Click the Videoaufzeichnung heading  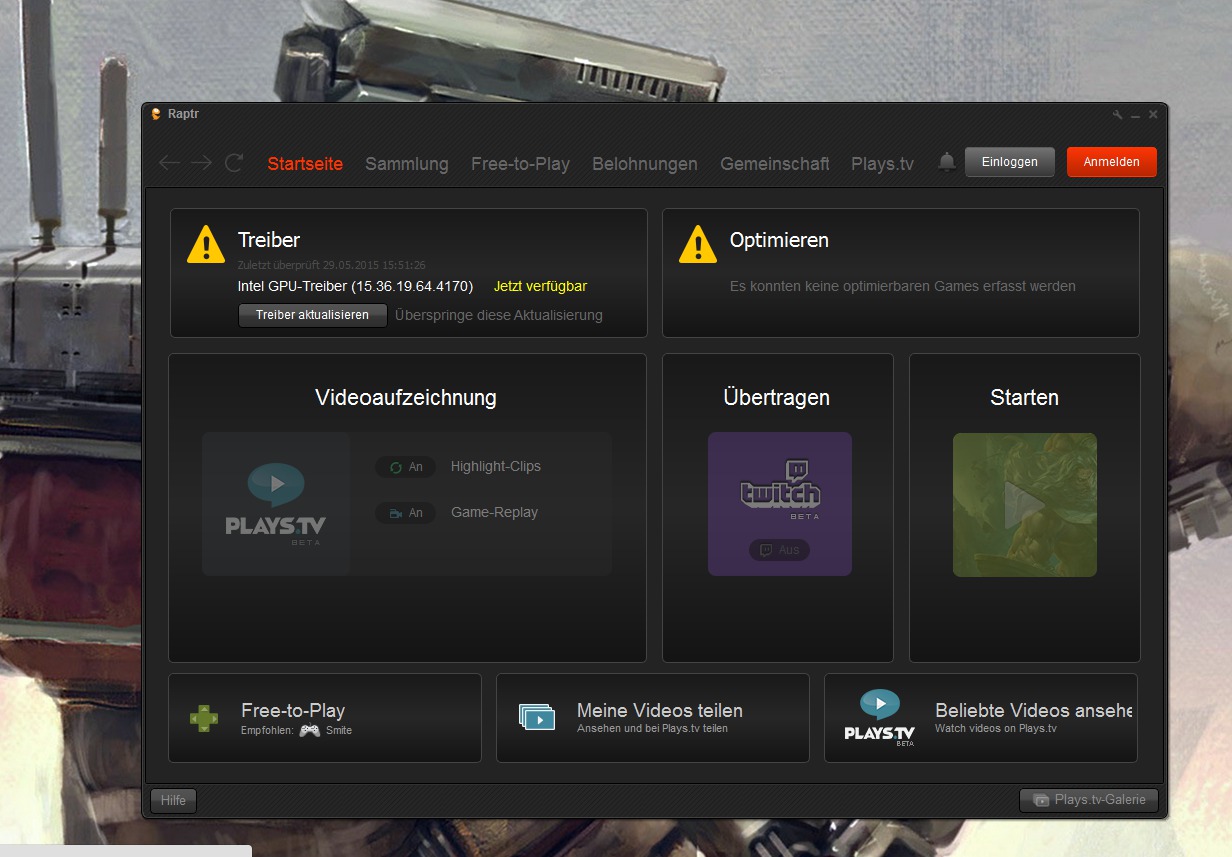(405, 397)
